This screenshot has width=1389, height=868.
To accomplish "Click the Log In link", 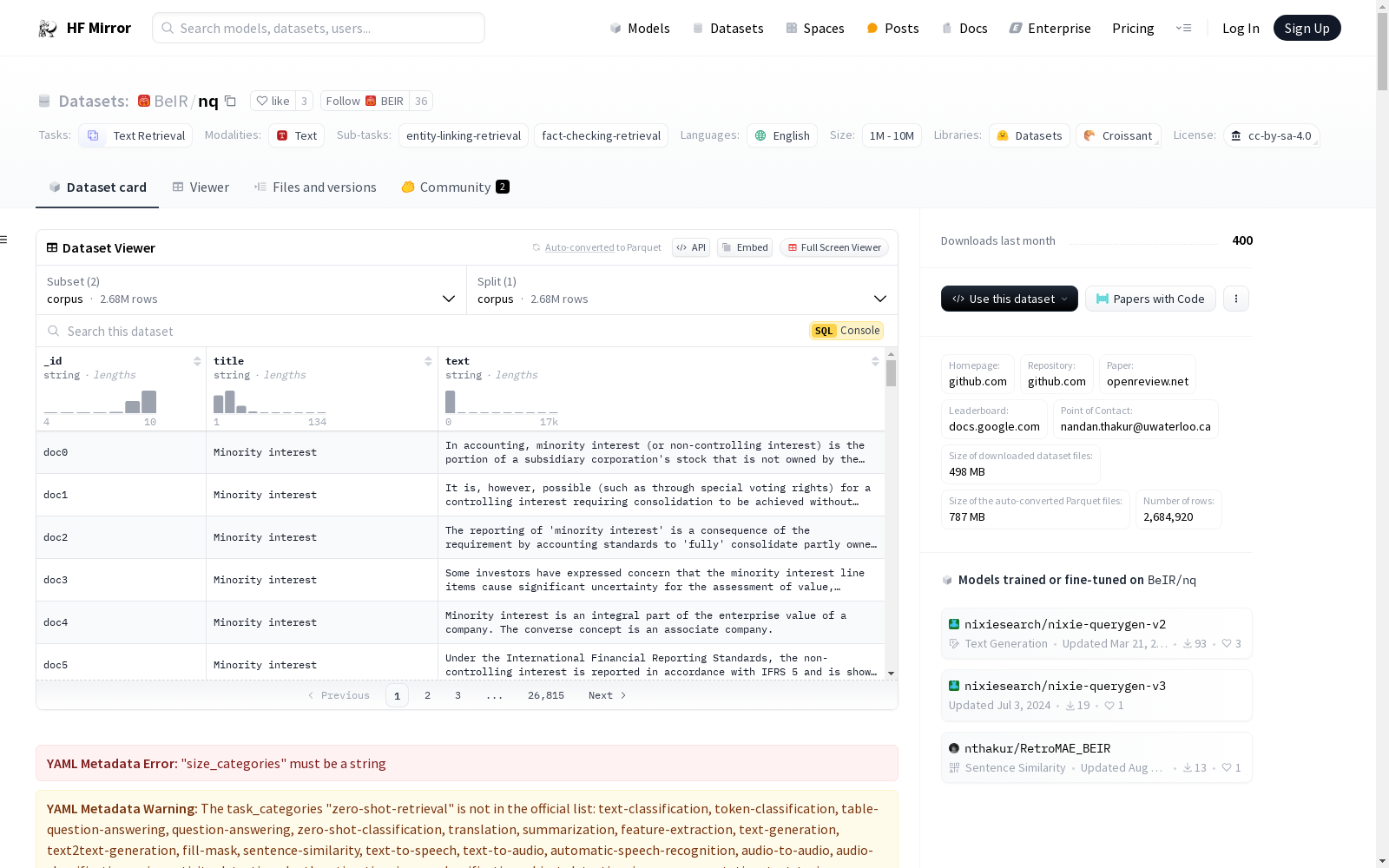I will pyautogui.click(x=1241, y=28).
